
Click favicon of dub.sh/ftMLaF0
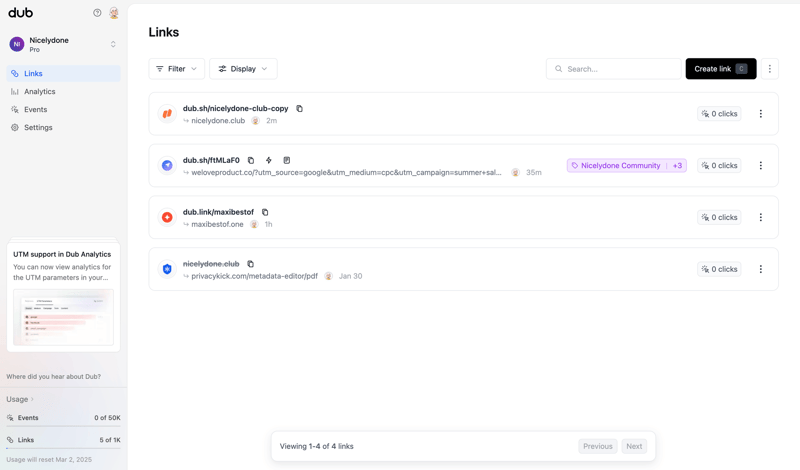tap(167, 165)
